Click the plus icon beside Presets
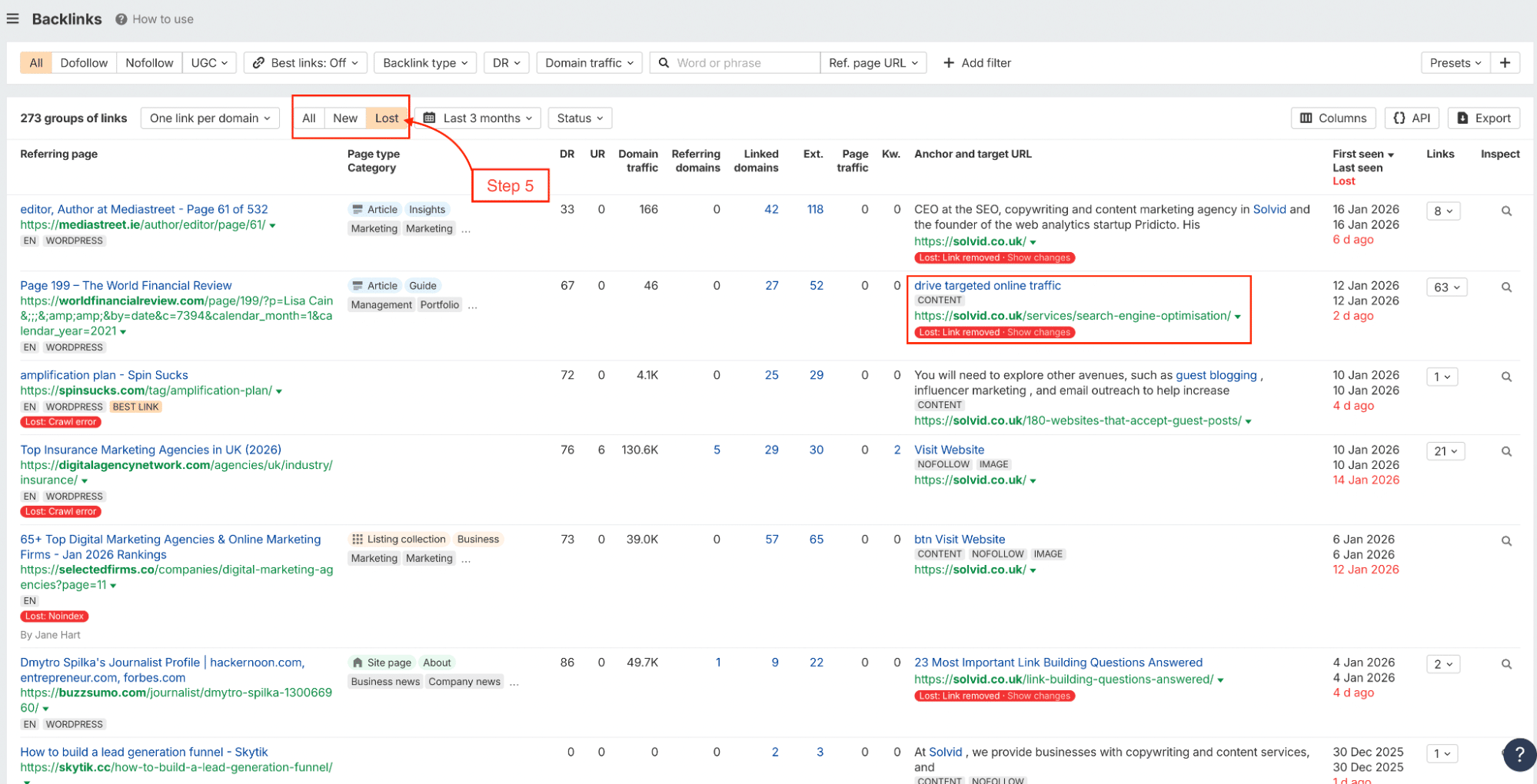 click(1506, 62)
